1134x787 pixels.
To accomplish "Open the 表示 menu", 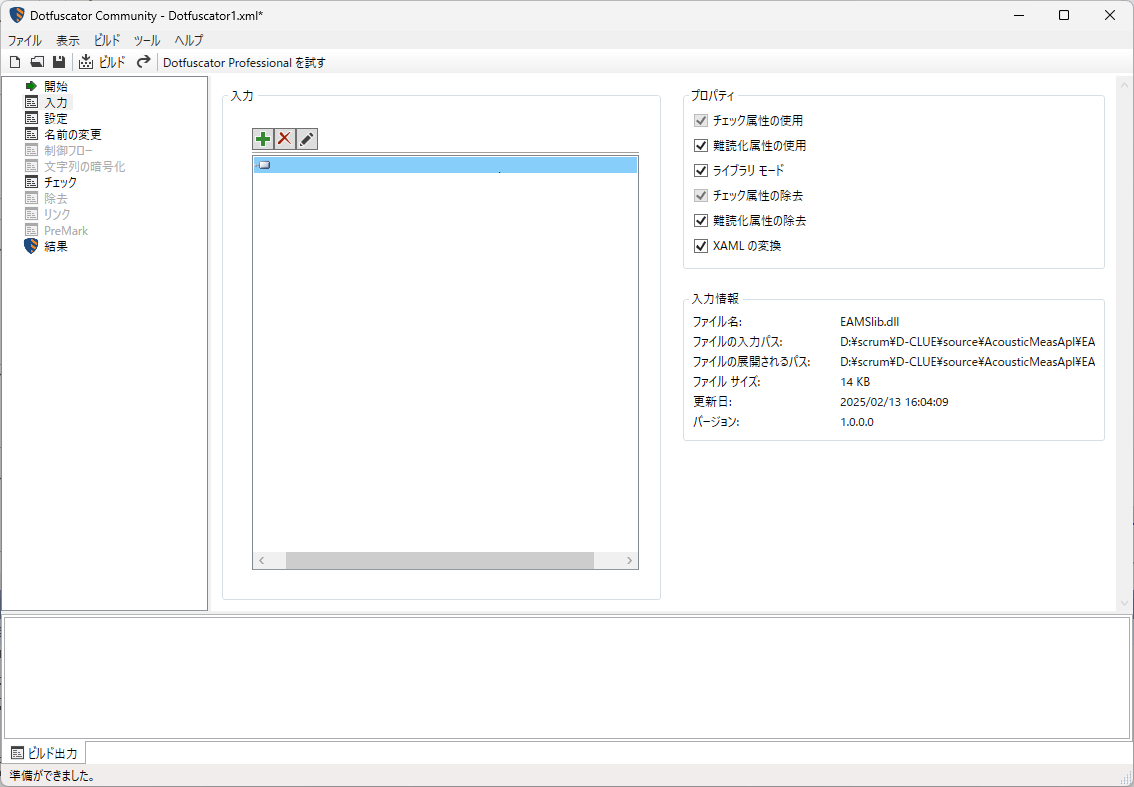I will pos(68,41).
